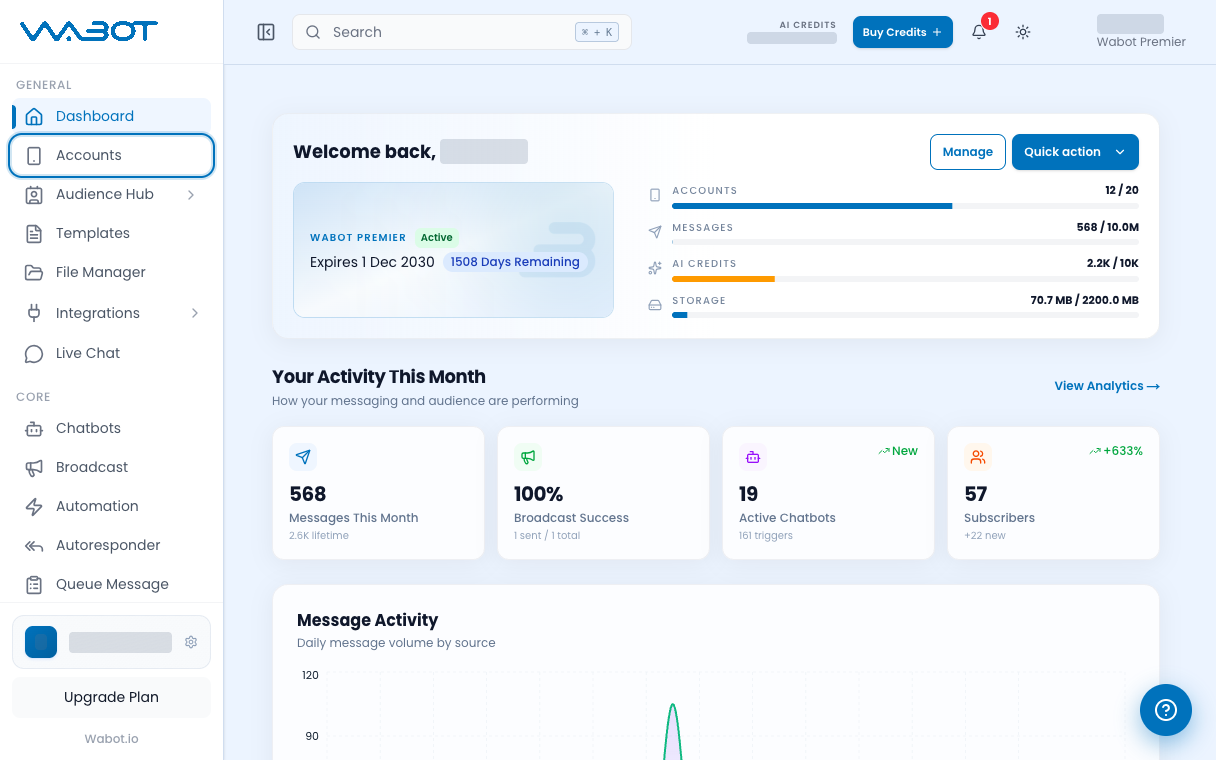Click the blue workspace avatar icon
This screenshot has height=760, width=1216.
[41, 642]
